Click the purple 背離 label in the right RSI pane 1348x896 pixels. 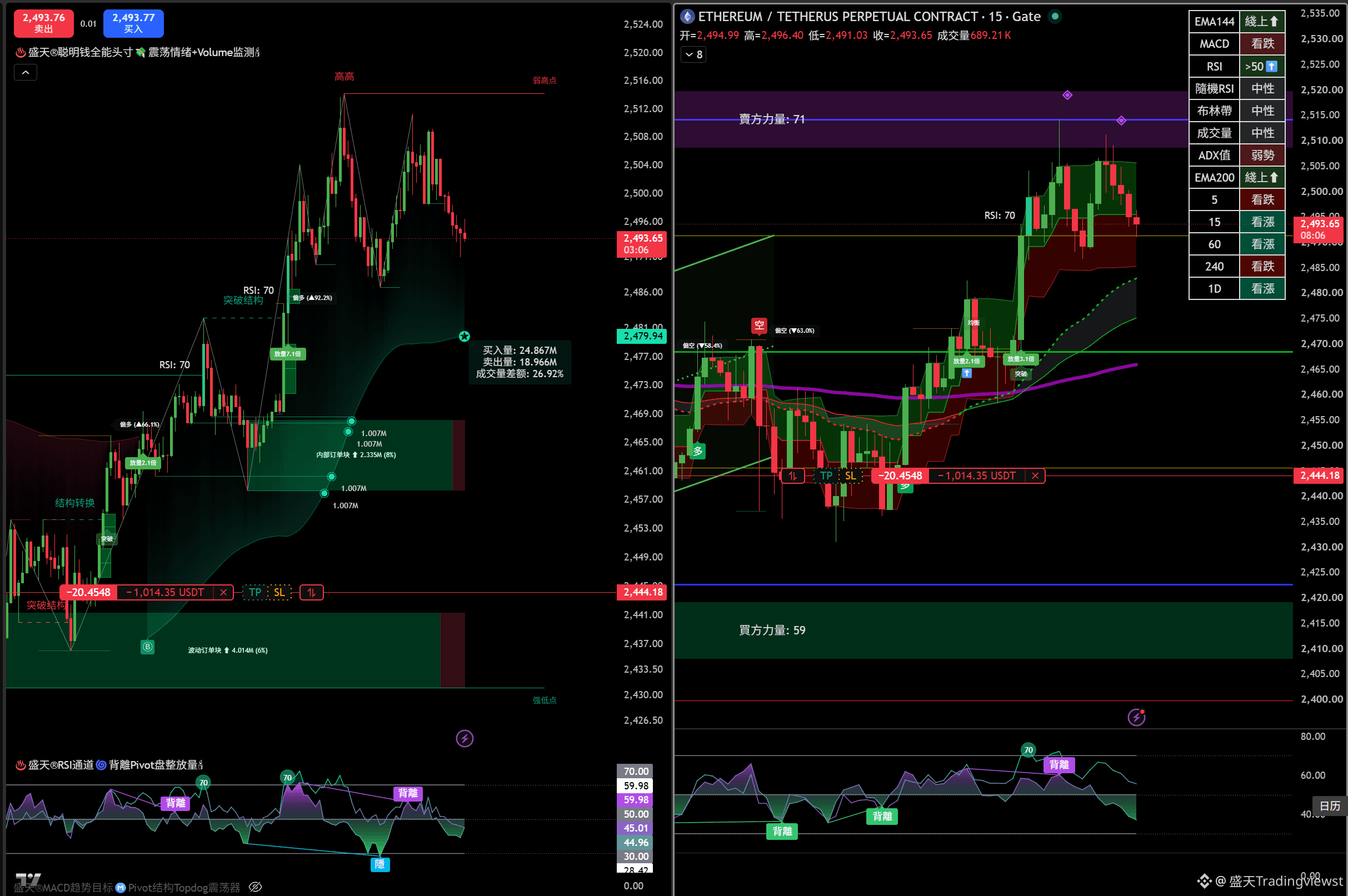1060,764
